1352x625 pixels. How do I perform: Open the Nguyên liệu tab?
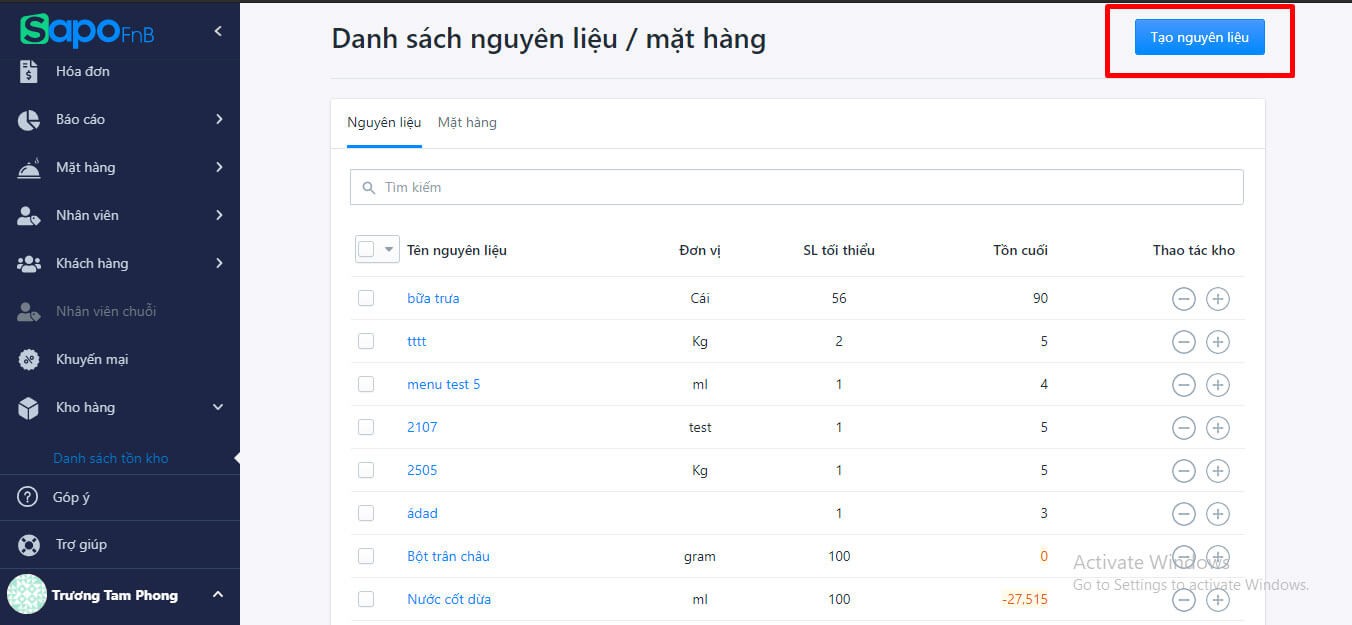[384, 121]
